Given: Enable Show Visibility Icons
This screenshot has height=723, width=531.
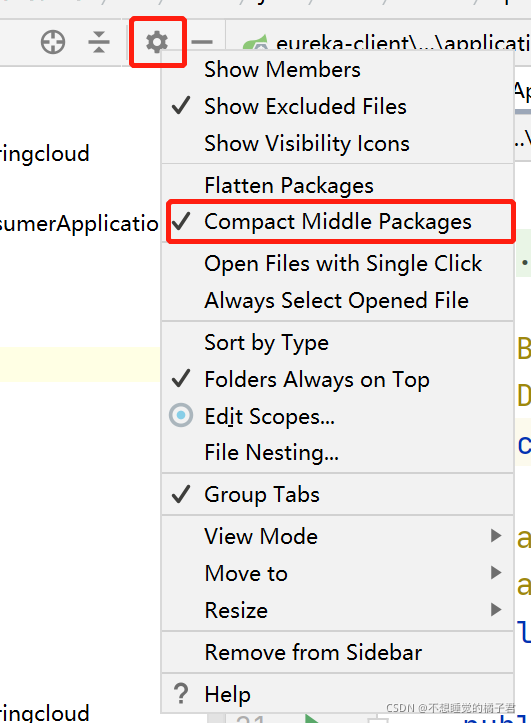Looking at the screenshot, I should click(337, 143).
